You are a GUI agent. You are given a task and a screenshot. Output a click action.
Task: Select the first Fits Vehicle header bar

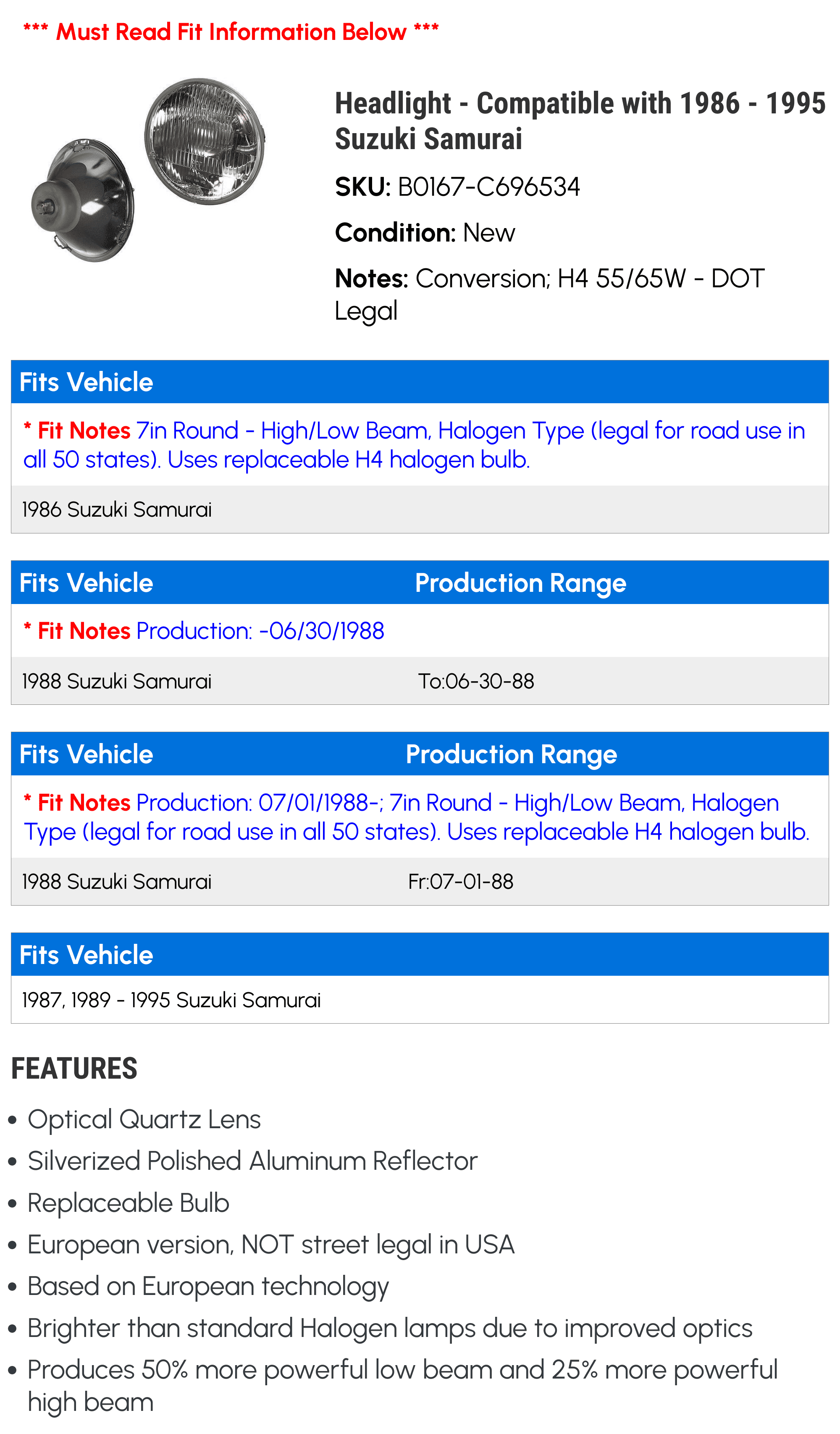[x=420, y=382]
